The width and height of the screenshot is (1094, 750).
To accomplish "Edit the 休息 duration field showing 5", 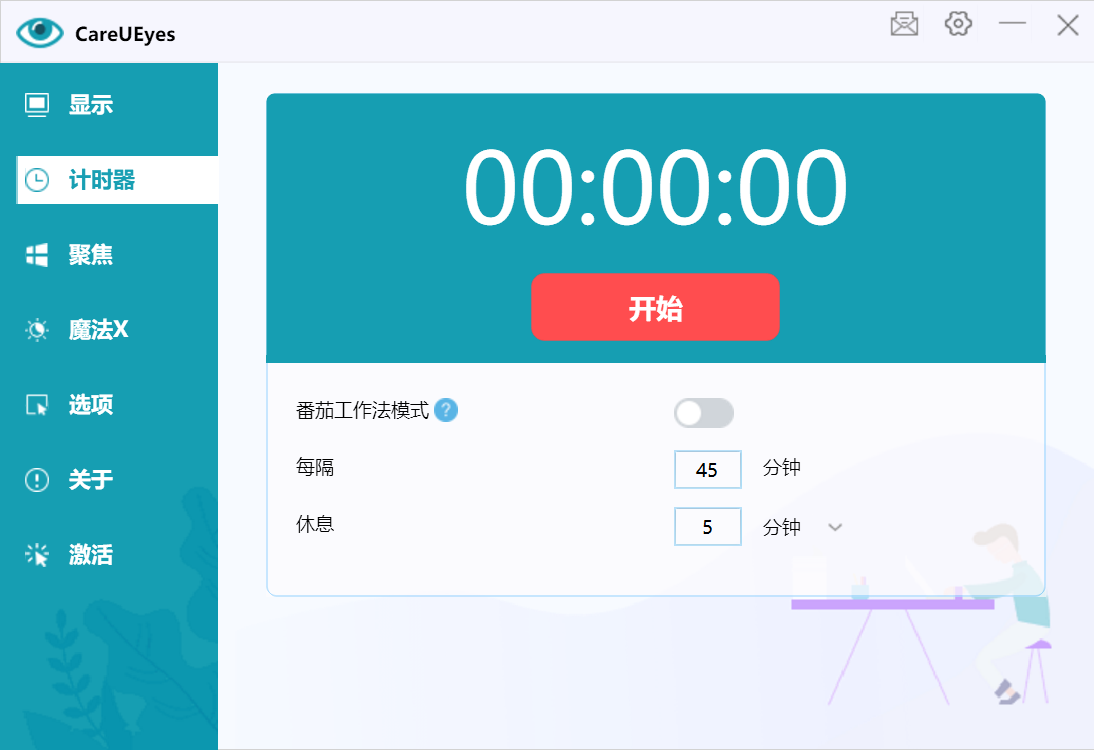I will [707, 527].
